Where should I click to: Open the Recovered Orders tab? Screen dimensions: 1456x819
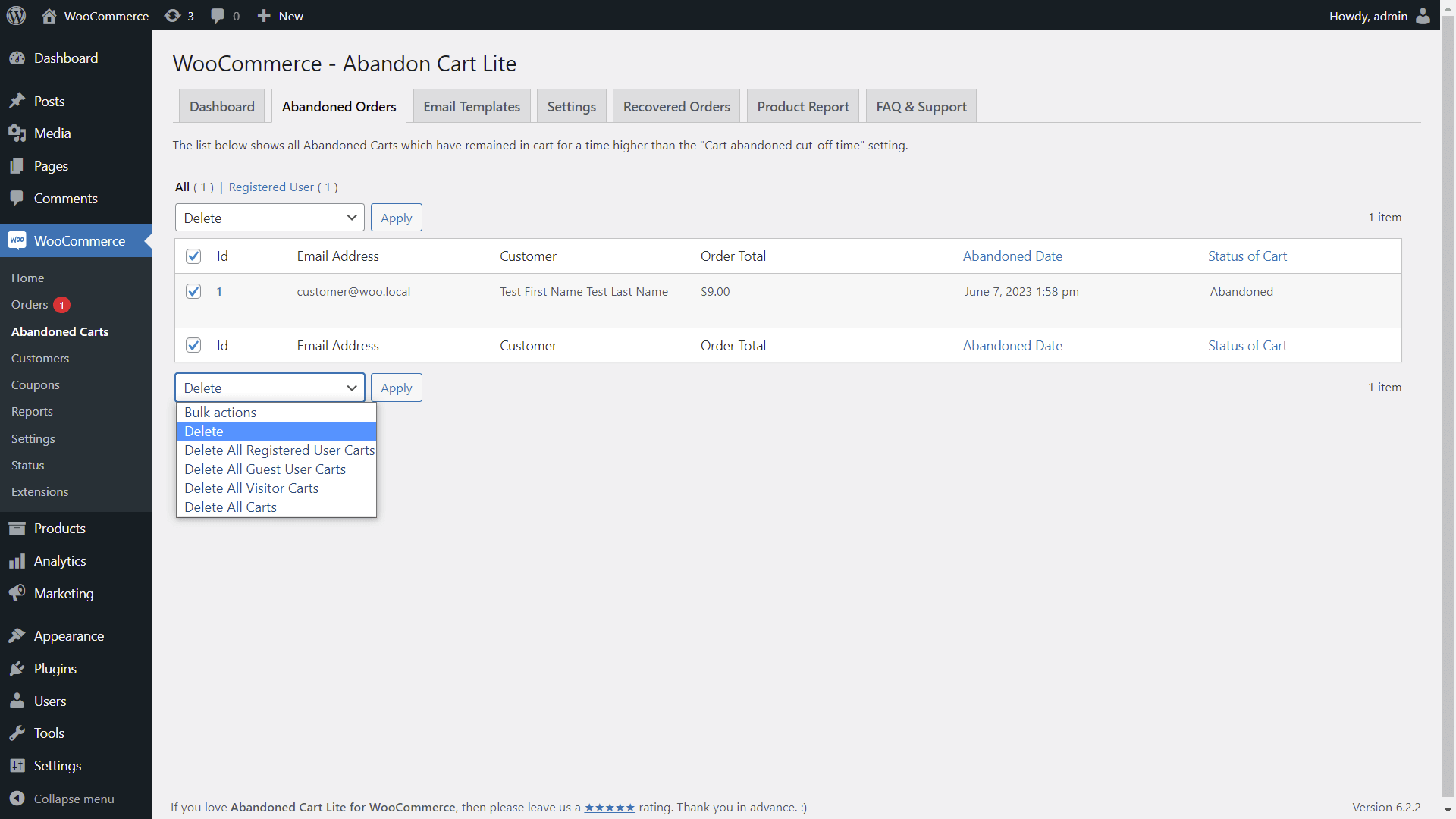pyautogui.click(x=676, y=107)
